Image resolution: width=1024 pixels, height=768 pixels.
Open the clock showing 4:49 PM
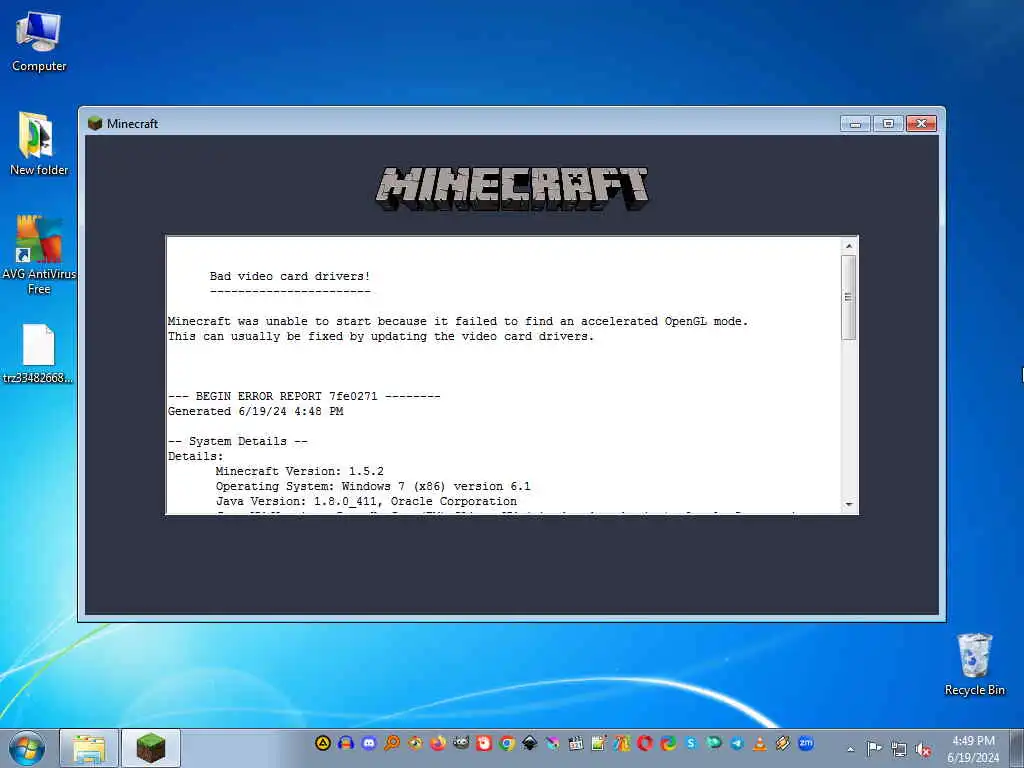tap(973, 749)
